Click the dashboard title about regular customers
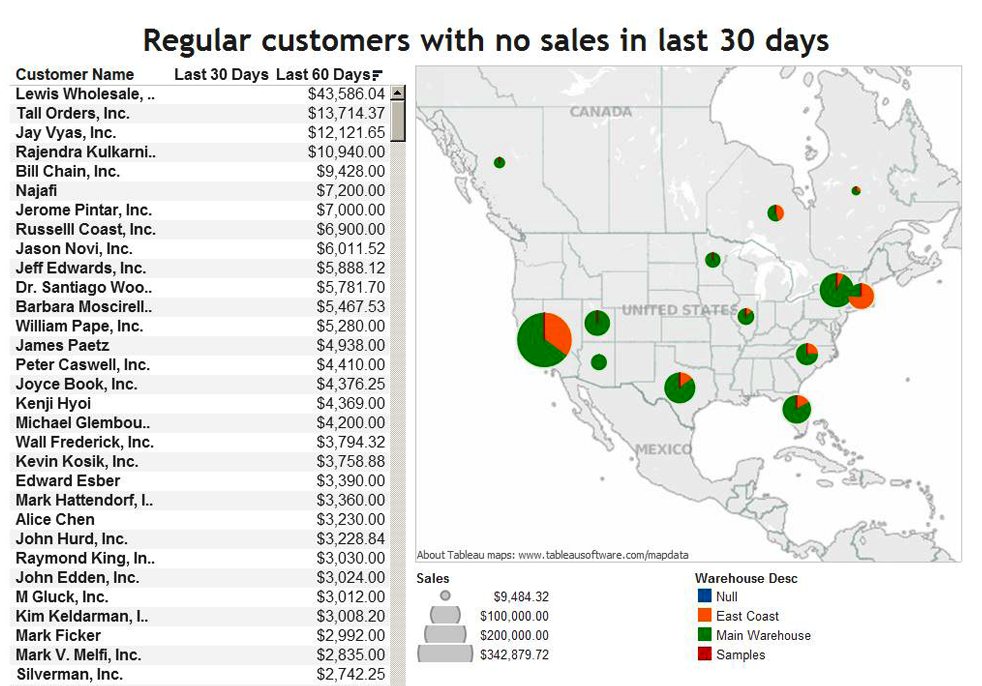The height and width of the screenshot is (686, 982). (x=486, y=41)
